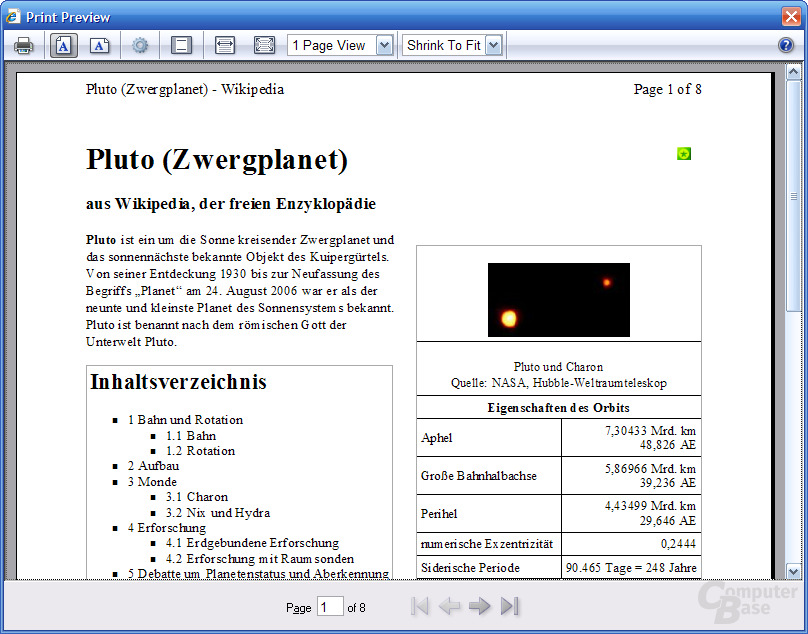Image resolution: width=808 pixels, height=634 pixels.
Task: Click 'Page 1 of 8' header text
Action: [x=667, y=89]
